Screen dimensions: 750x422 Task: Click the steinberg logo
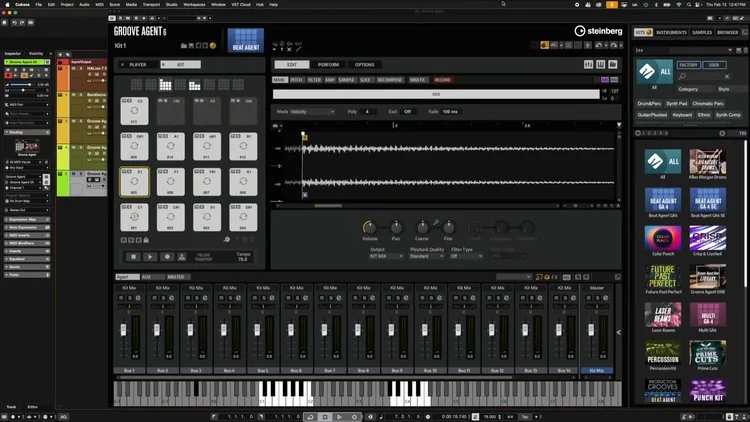[598, 31]
